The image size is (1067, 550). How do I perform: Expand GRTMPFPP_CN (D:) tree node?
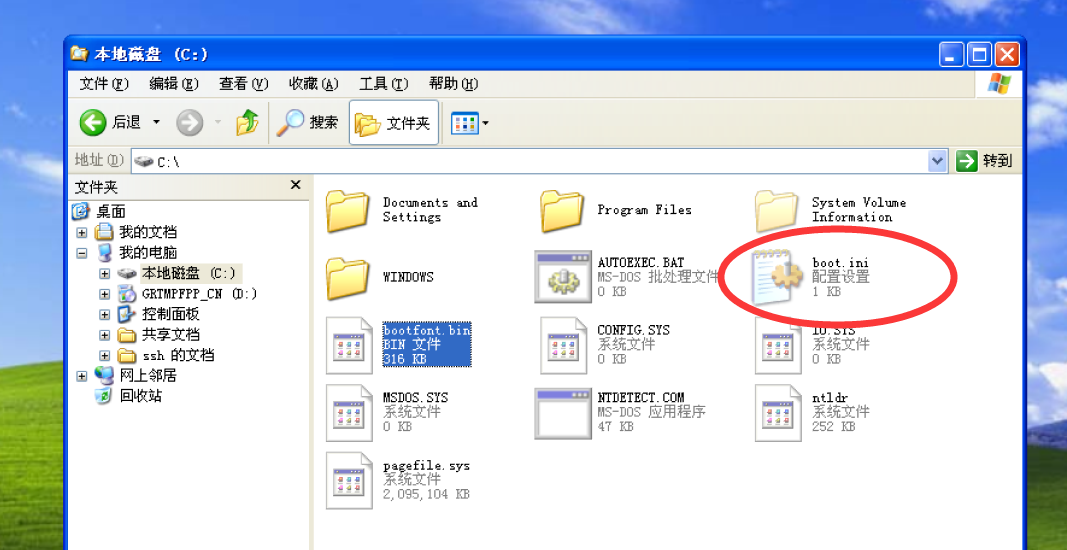coord(104,294)
